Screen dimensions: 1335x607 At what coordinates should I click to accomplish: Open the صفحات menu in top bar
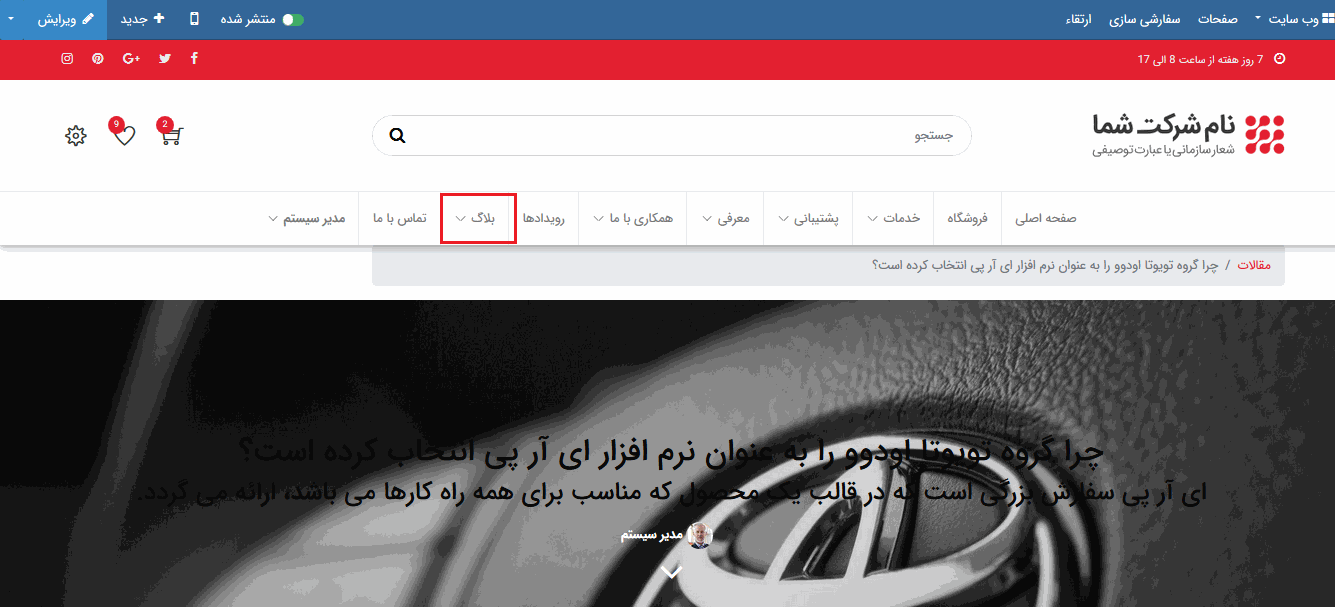[1218, 19]
